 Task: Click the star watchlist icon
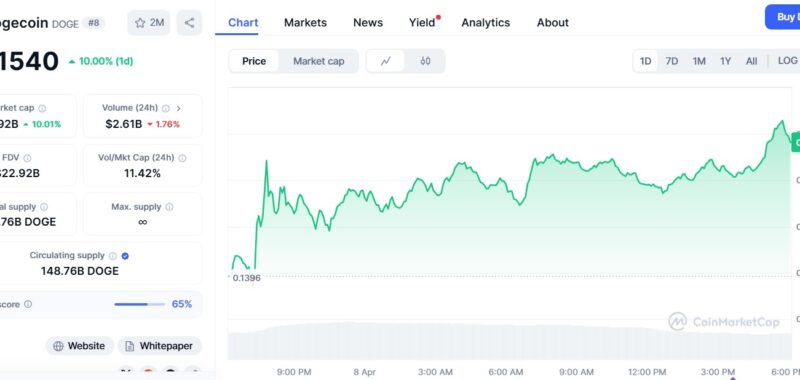pos(140,22)
